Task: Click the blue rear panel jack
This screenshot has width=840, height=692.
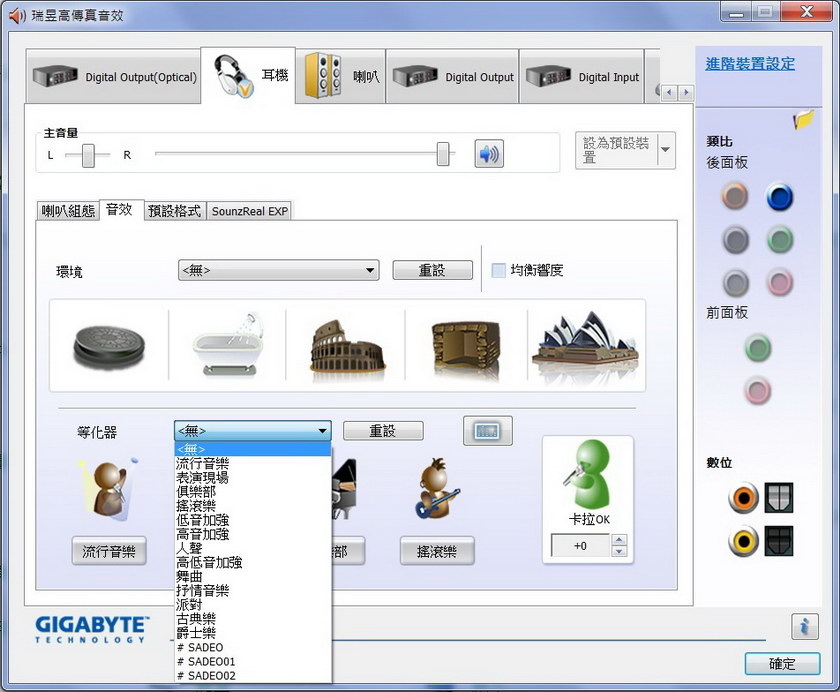Action: [779, 197]
